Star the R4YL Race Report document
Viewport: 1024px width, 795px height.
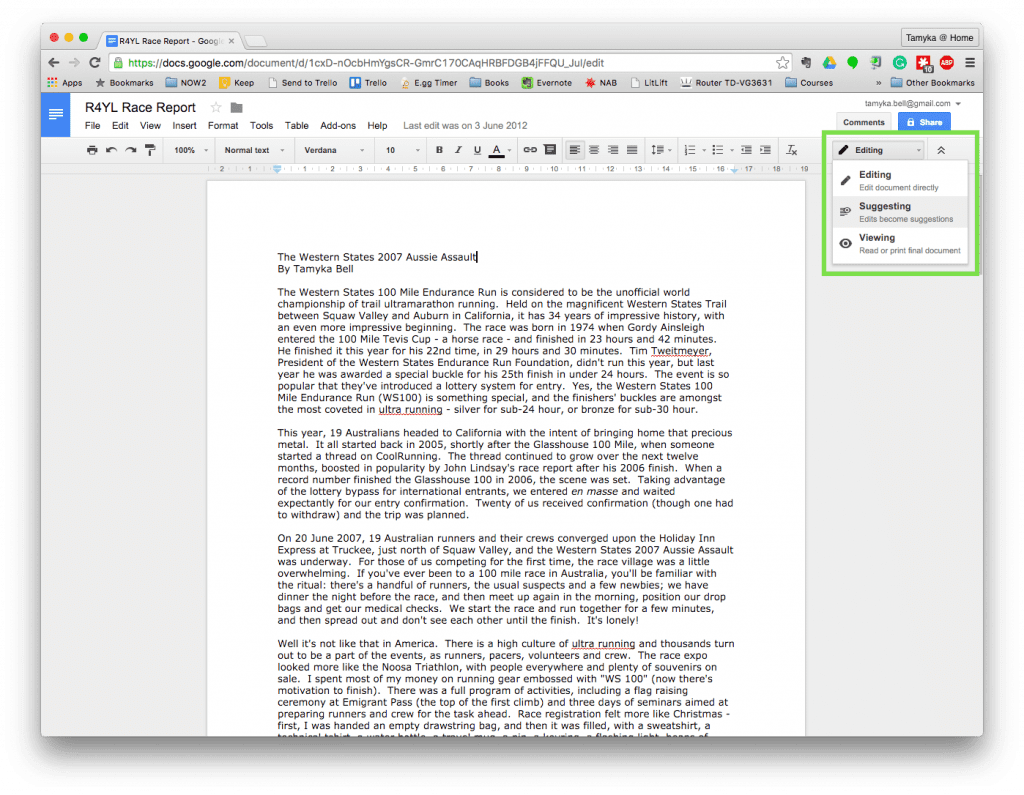coord(216,107)
